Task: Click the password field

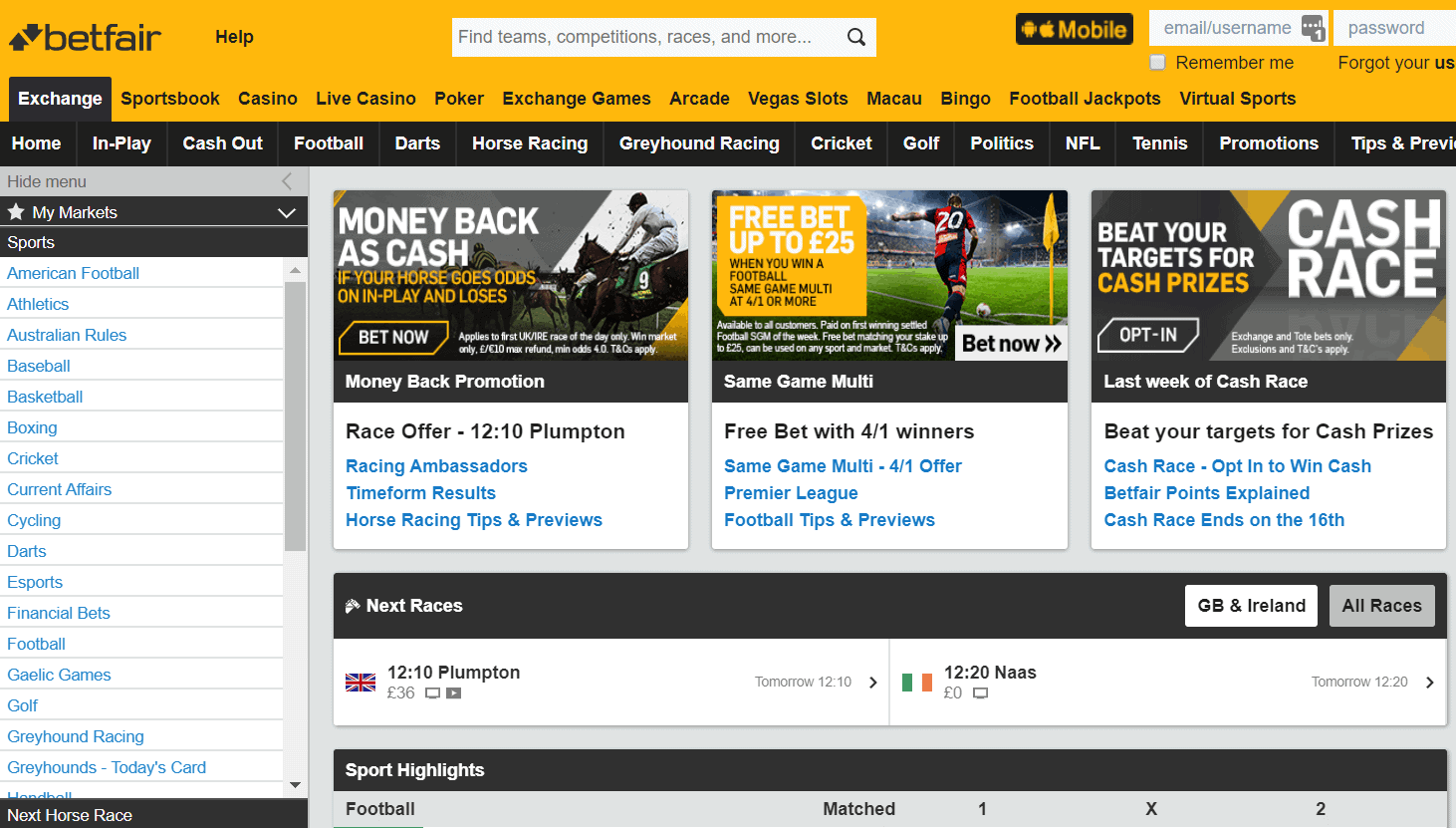Action: click(1394, 28)
